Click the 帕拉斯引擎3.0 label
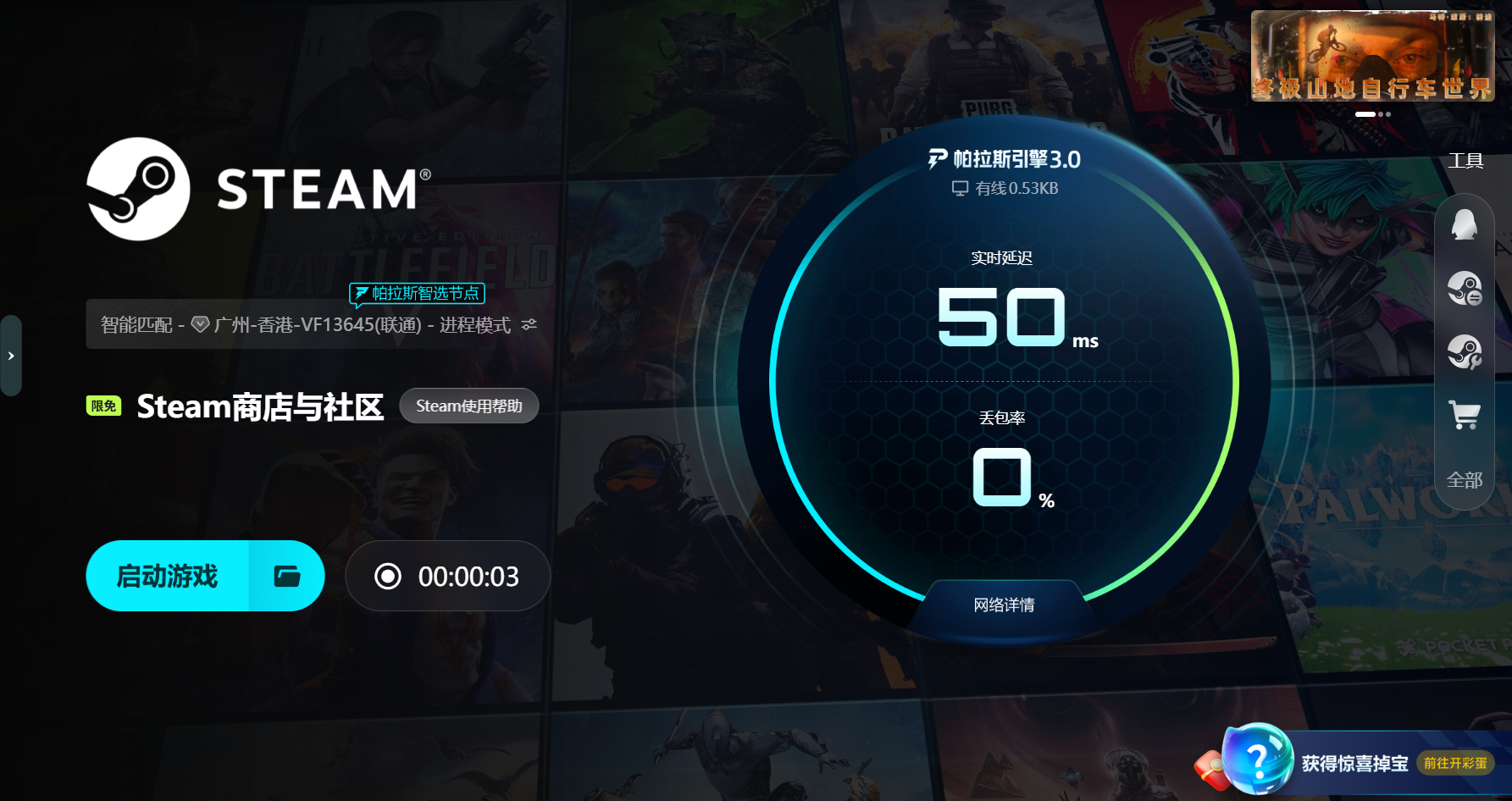This screenshot has height=801, width=1512. [x=1005, y=159]
